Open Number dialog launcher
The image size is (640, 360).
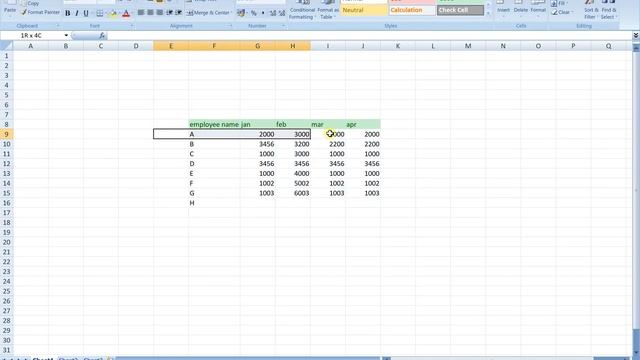[x=284, y=26]
